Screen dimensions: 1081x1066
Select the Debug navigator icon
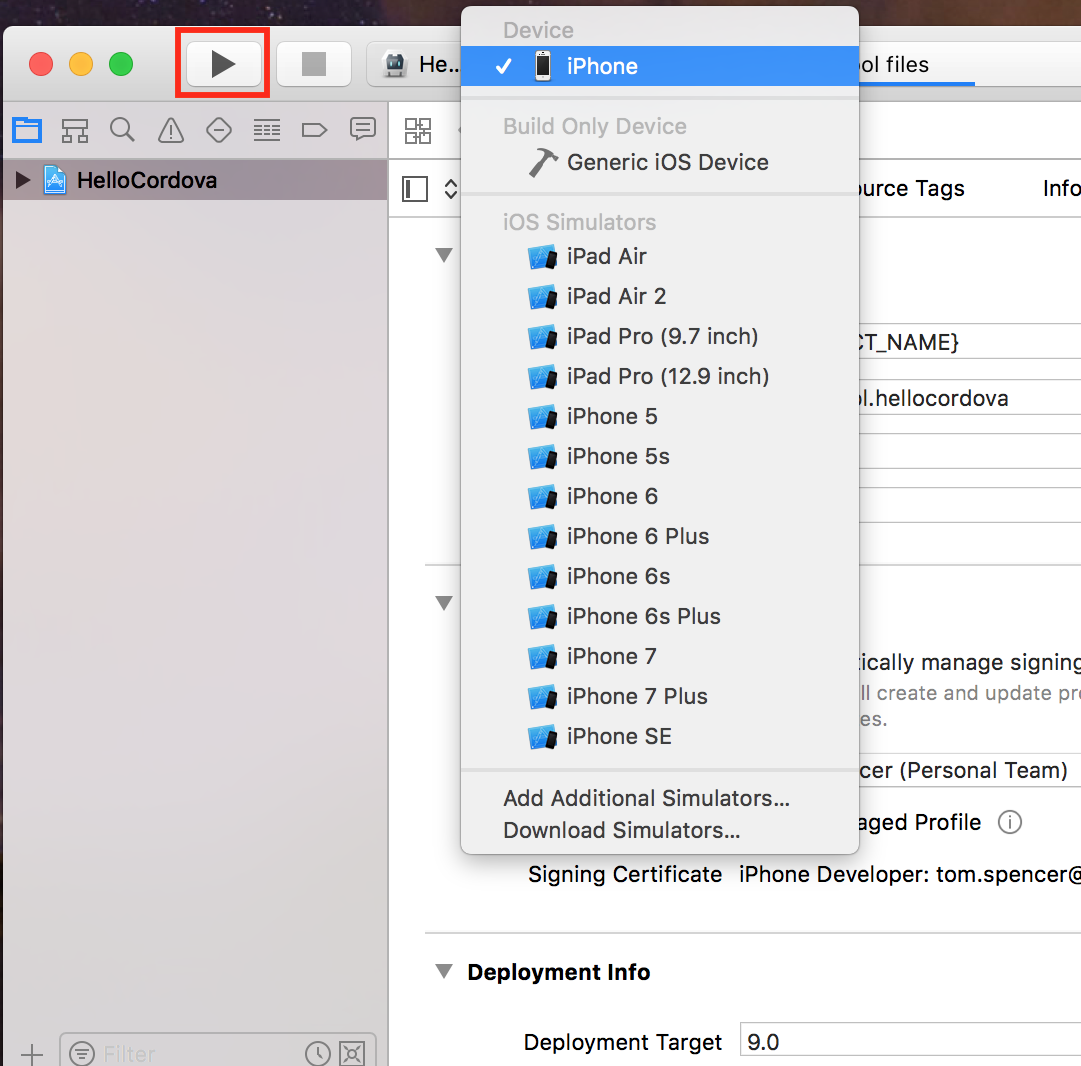(x=266, y=130)
